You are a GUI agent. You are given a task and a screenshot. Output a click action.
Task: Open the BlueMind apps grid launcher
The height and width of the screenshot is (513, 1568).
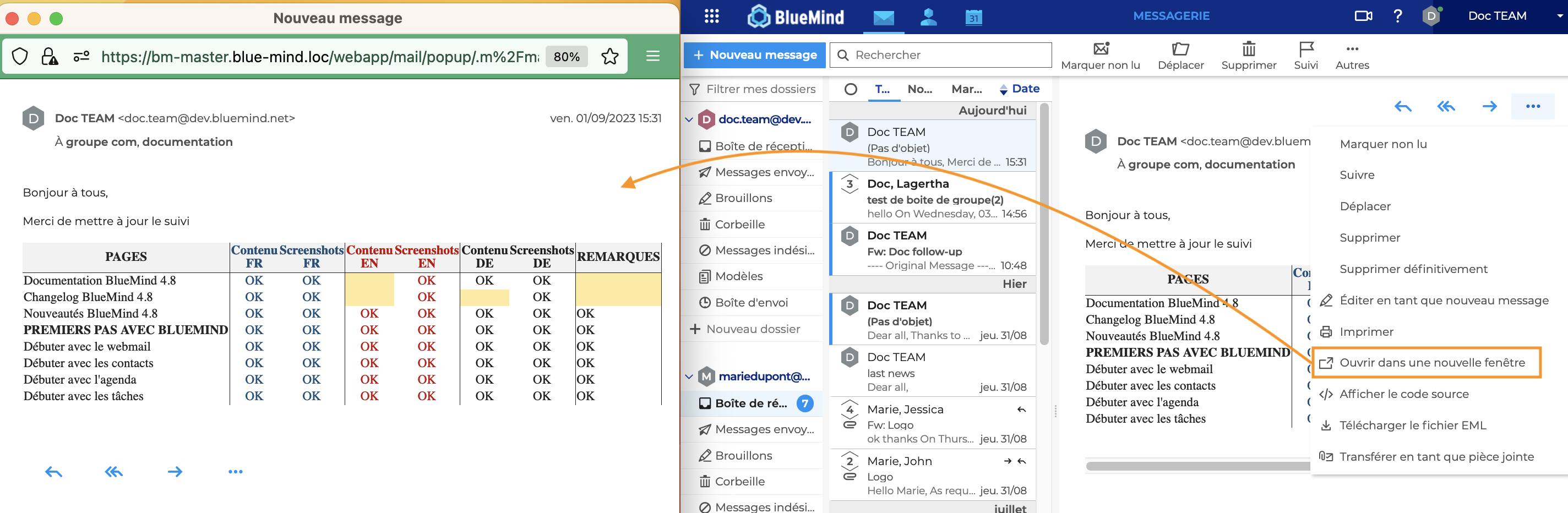(x=711, y=17)
